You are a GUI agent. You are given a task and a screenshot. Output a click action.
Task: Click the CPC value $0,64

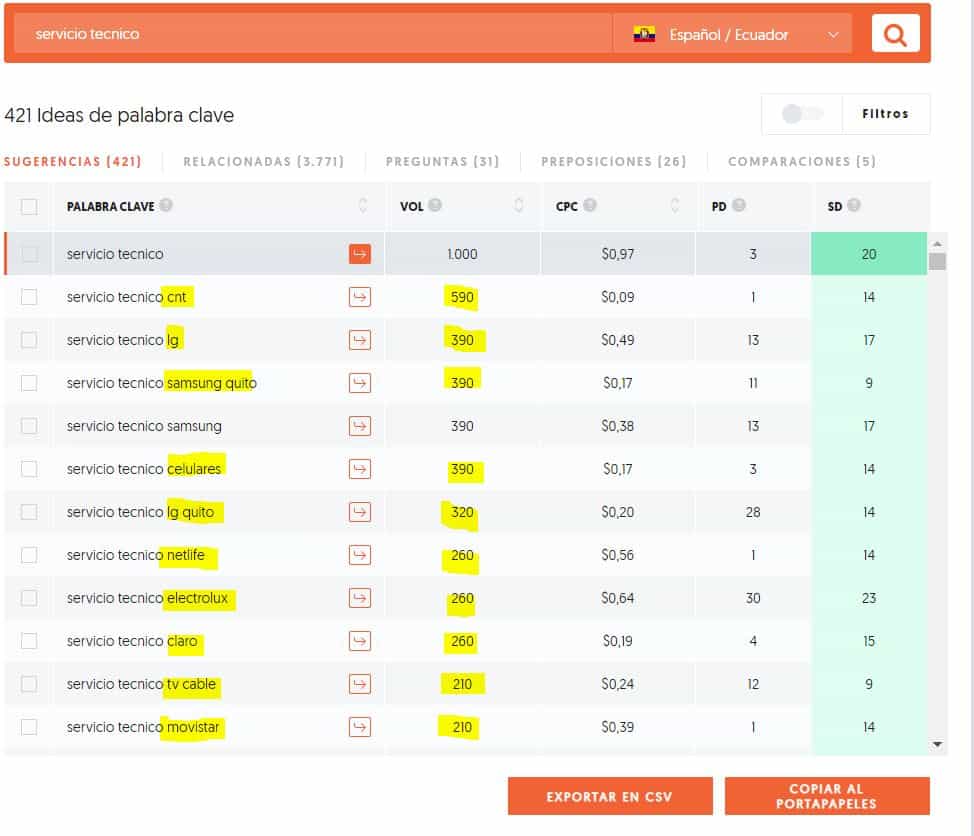pyautogui.click(x=617, y=598)
